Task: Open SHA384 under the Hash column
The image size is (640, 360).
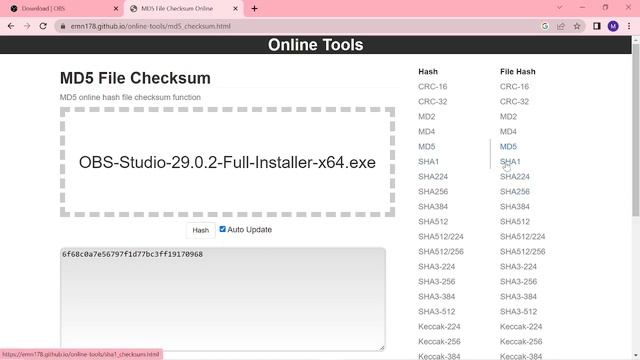Action: coord(433,207)
